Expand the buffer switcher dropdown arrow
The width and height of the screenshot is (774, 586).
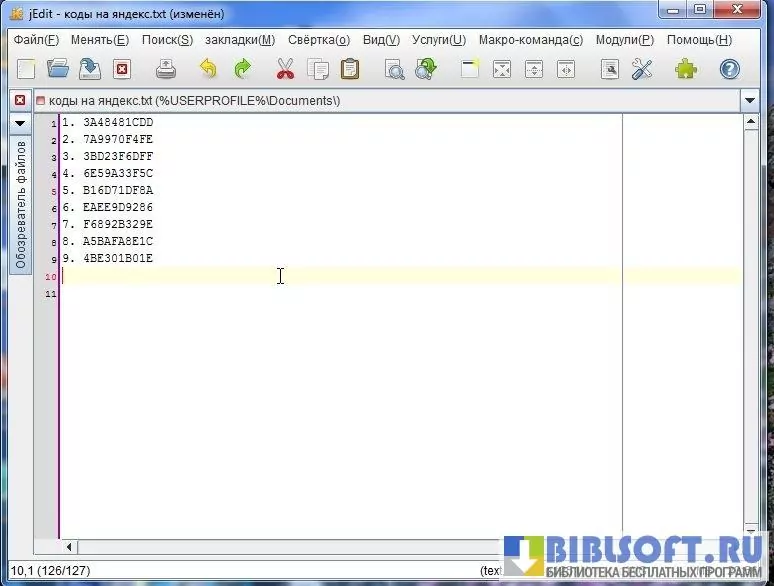(x=750, y=101)
